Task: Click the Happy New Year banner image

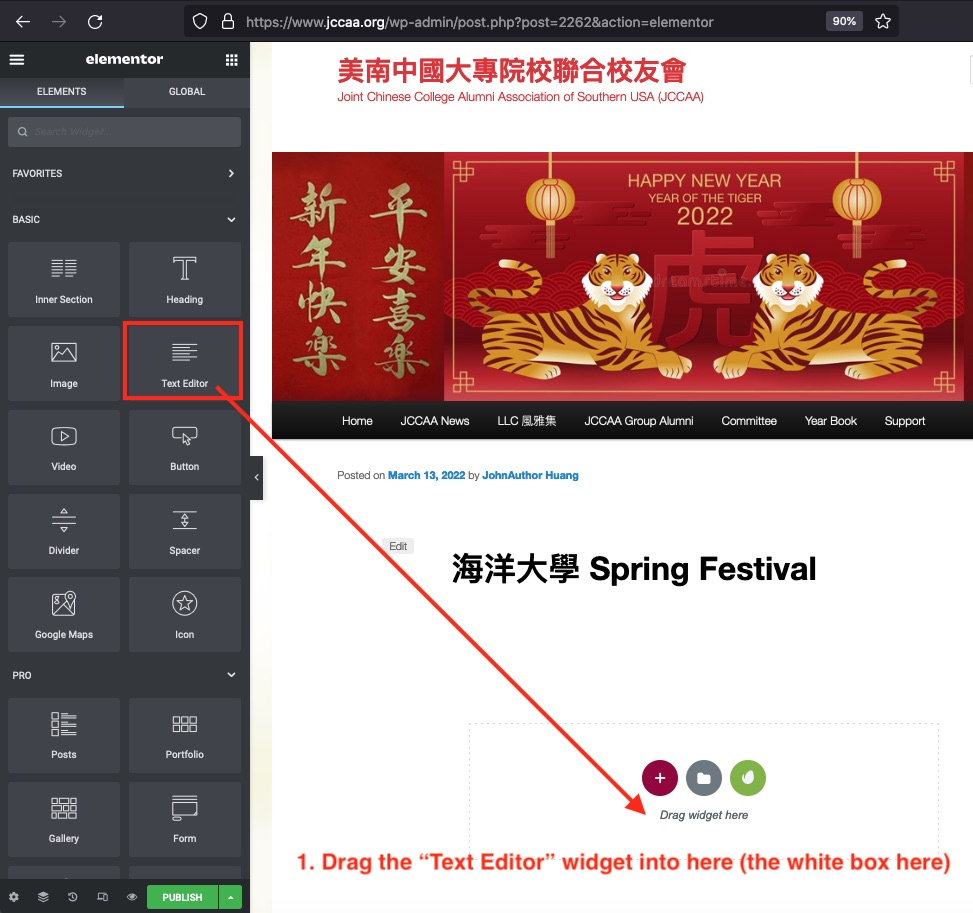Action: (622, 276)
